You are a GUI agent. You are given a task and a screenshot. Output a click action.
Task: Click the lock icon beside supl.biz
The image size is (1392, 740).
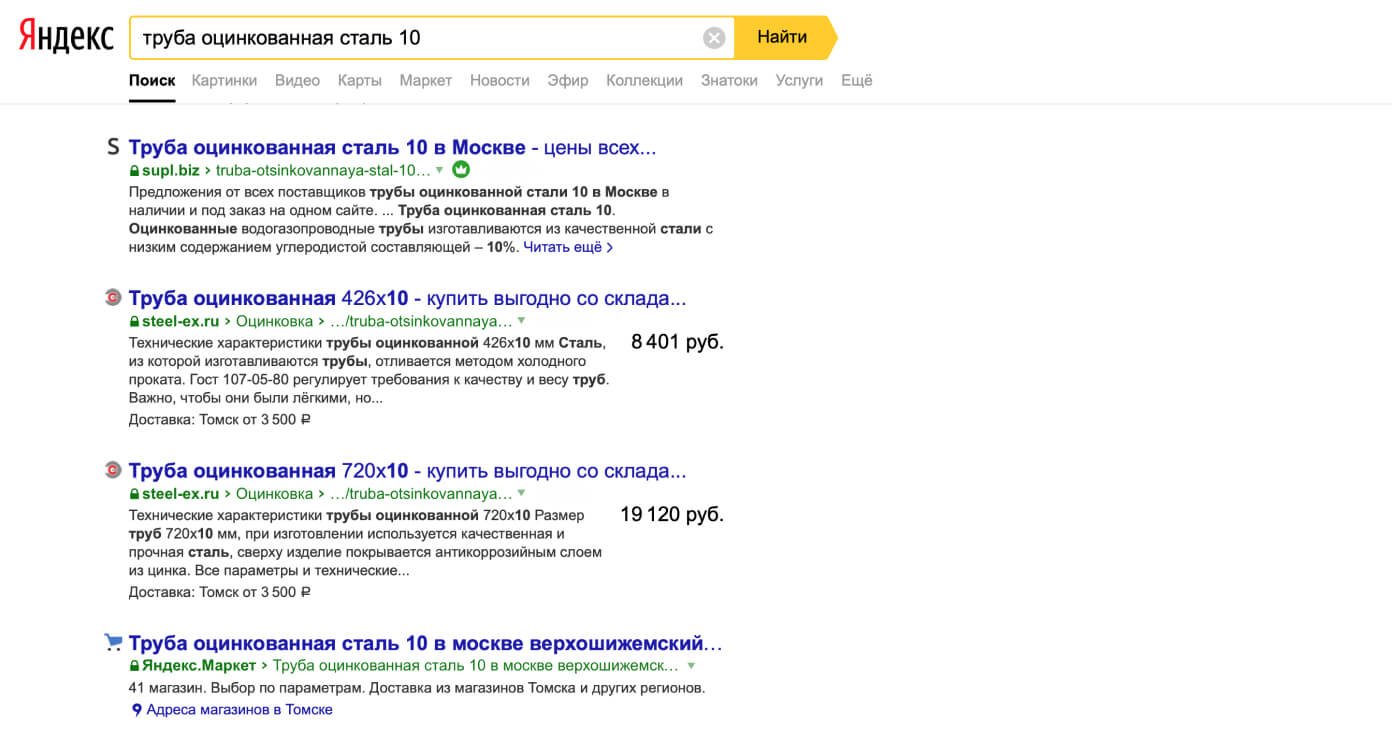tap(134, 170)
